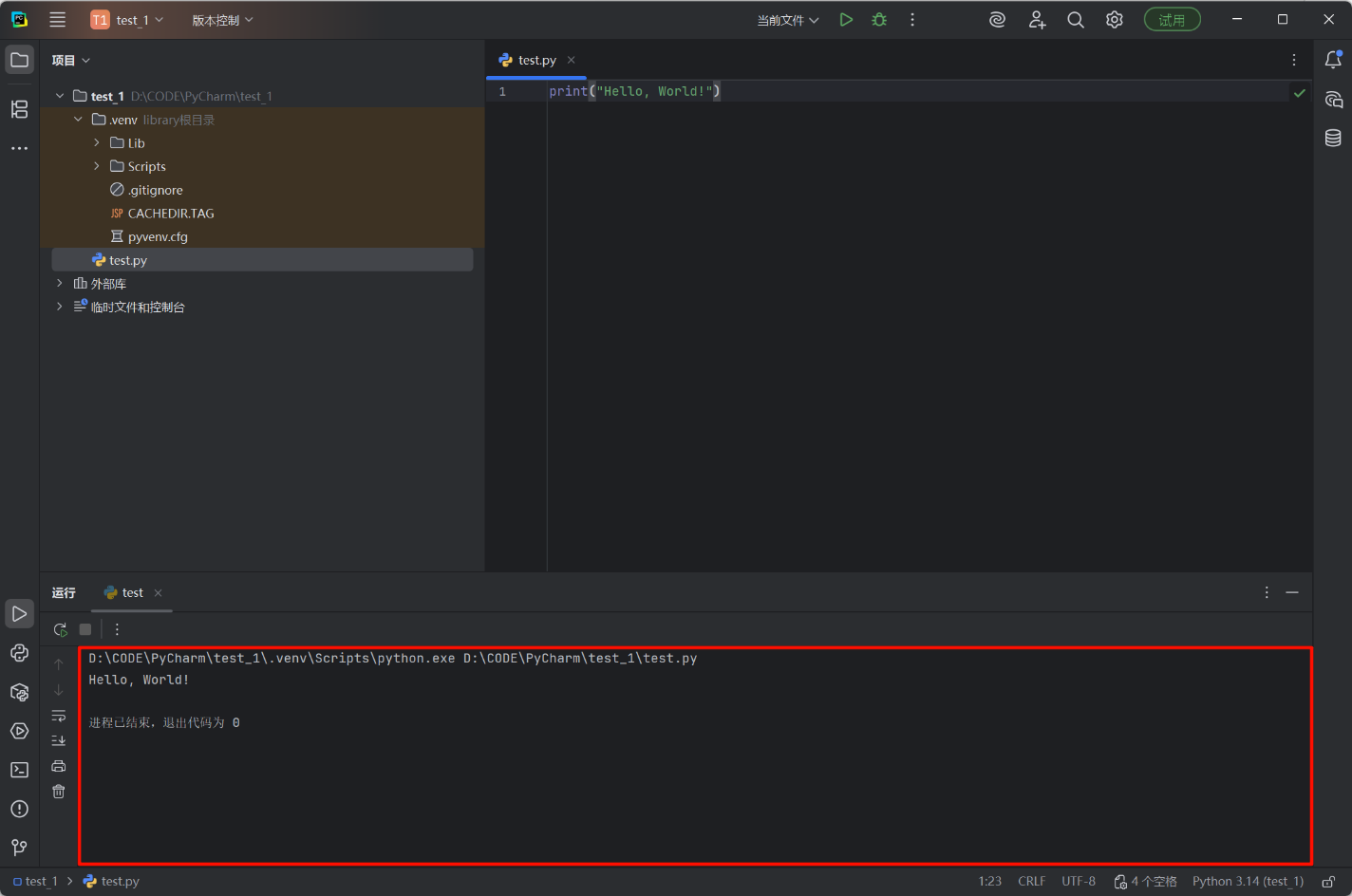Clear console with the trash icon
Image resolution: width=1352 pixels, height=896 pixels.
click(59, 792)
